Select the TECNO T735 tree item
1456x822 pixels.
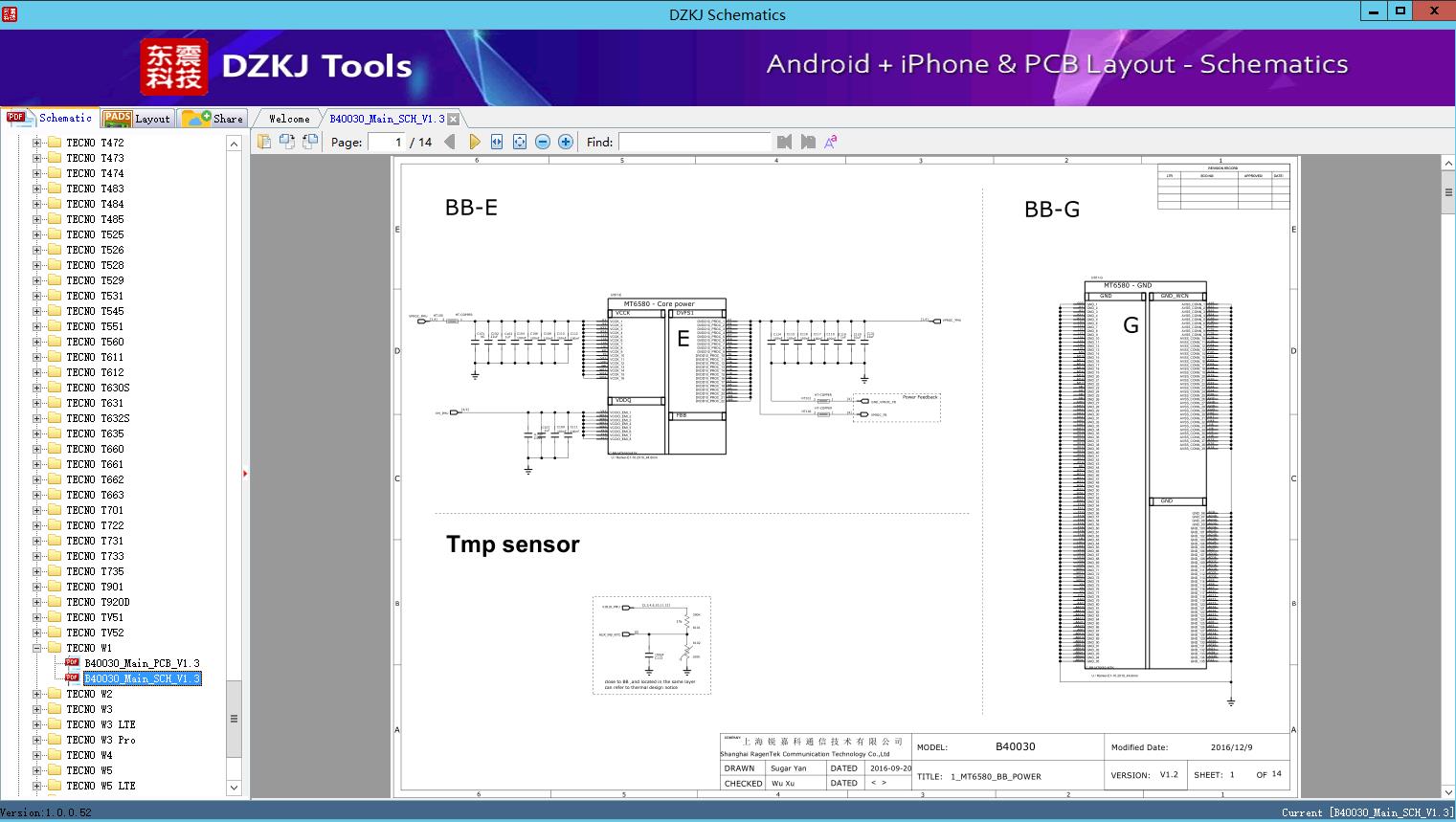95,571
